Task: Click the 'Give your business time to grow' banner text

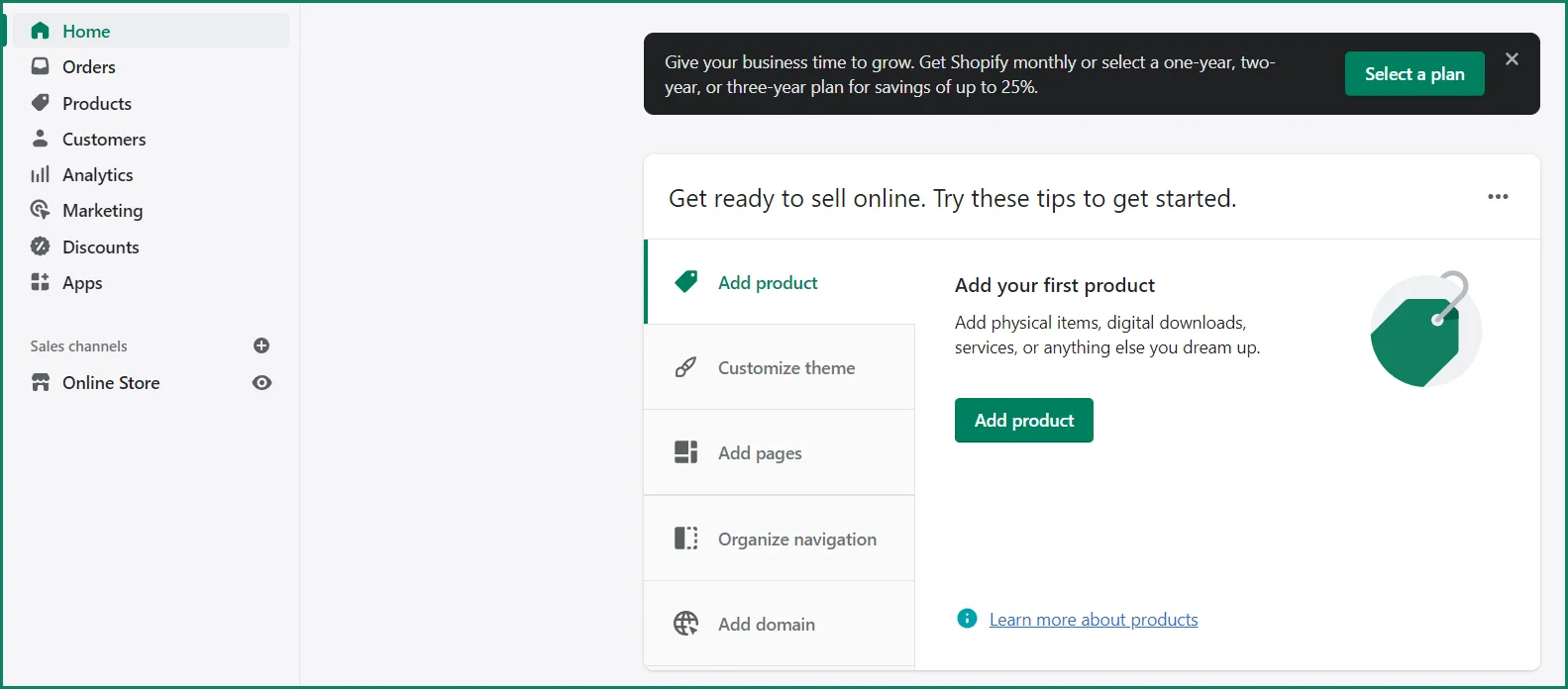Action: click(x=970, y=74)
